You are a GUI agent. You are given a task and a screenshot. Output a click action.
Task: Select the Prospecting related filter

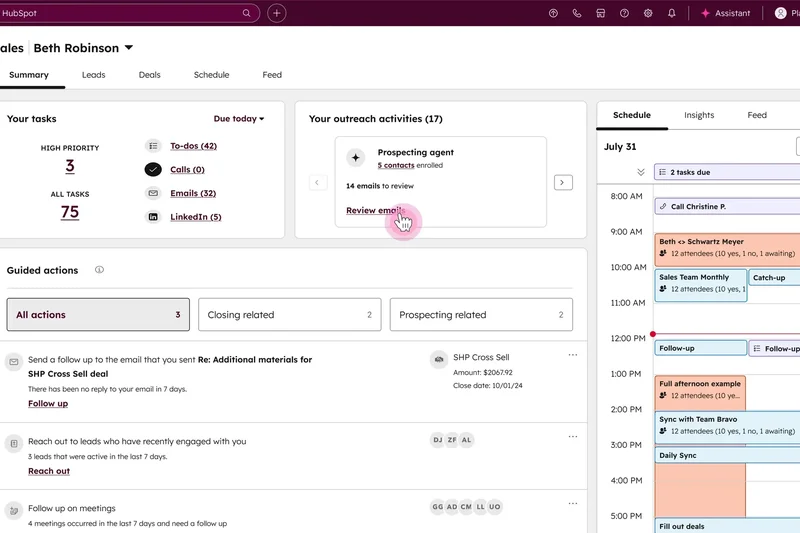coord(481,315)
